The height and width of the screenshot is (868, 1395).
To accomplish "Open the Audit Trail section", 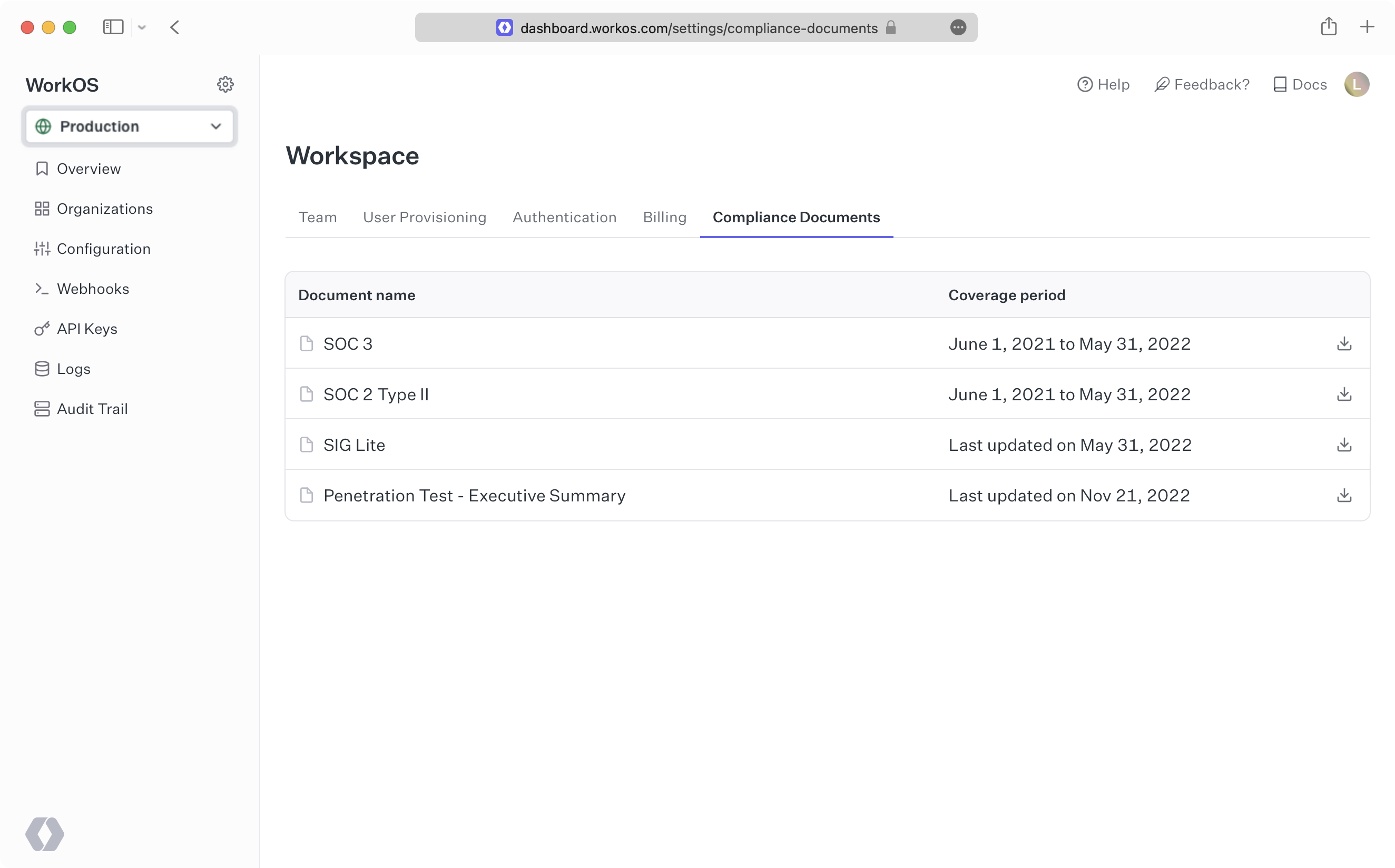I will (92, 408).
